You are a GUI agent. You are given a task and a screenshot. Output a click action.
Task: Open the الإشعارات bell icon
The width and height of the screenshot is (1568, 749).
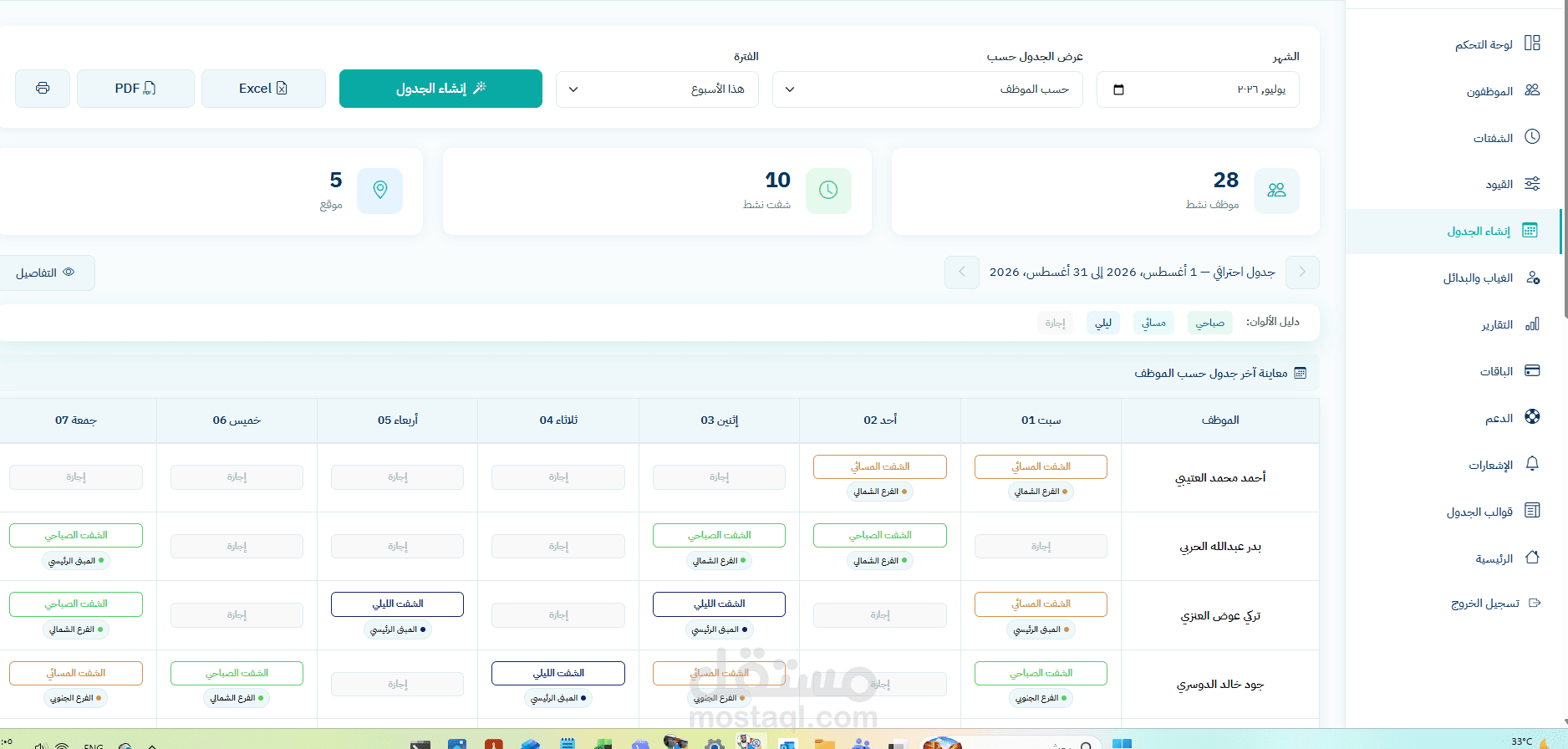click(x=1532, y=464)
